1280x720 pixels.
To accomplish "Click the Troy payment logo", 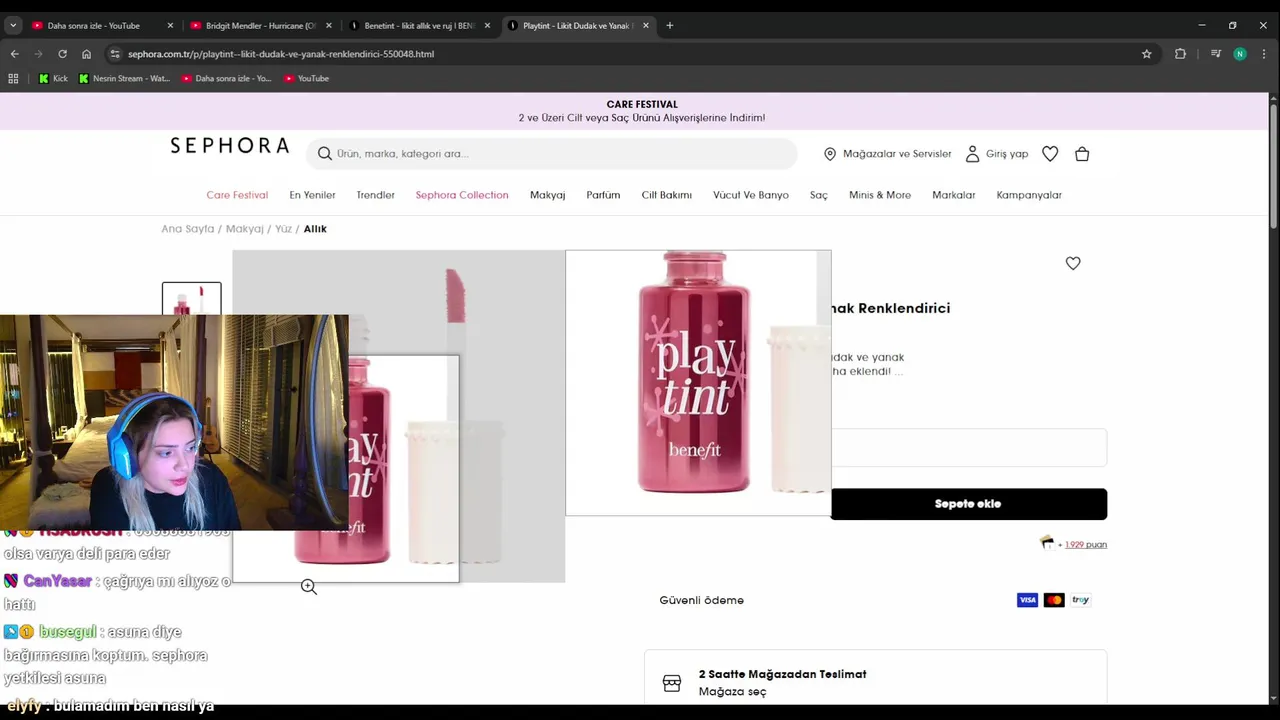I will pyautogui.click(x=1080, y=600).
